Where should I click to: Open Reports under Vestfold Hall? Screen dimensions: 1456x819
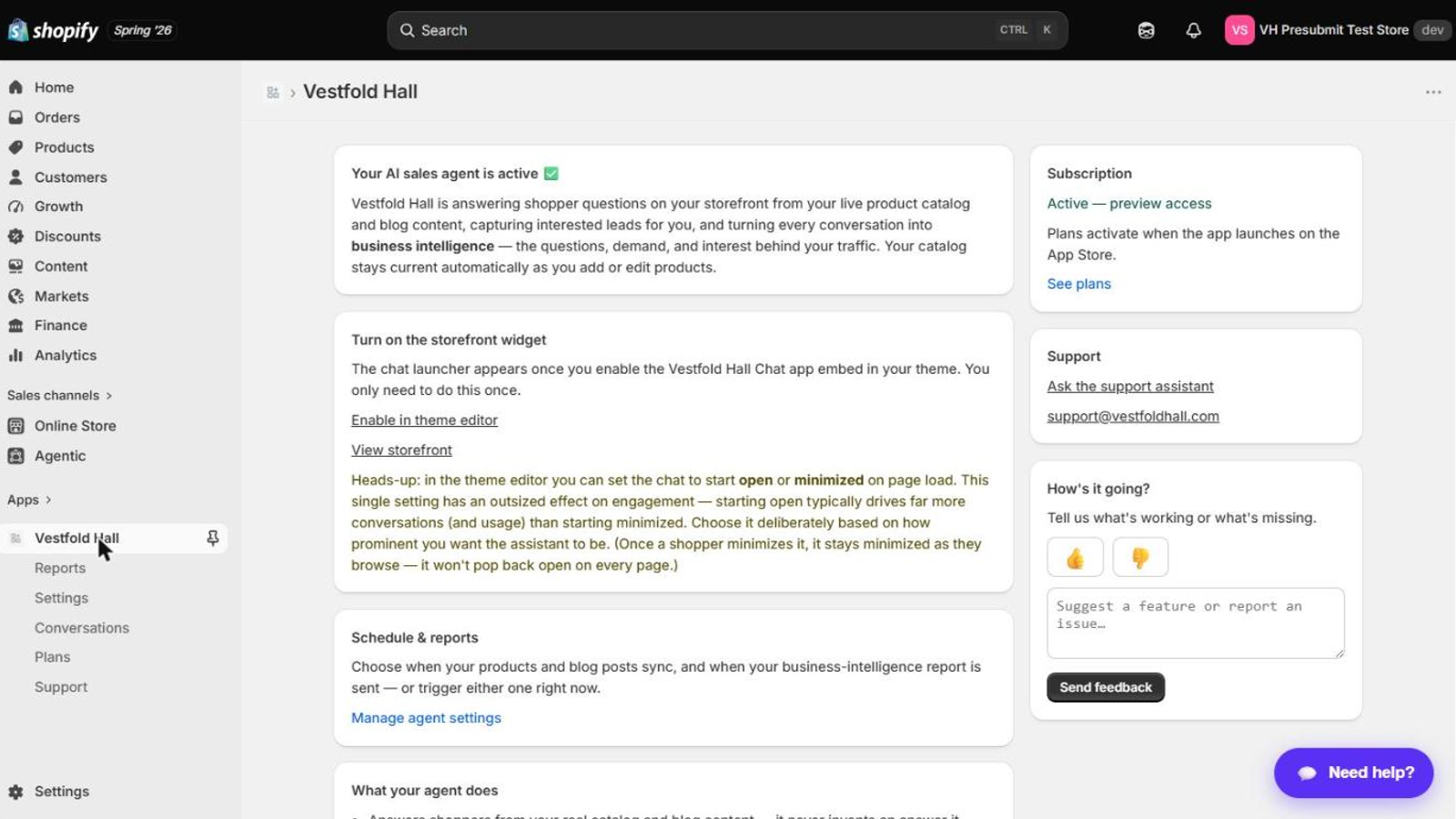[60, 568]
